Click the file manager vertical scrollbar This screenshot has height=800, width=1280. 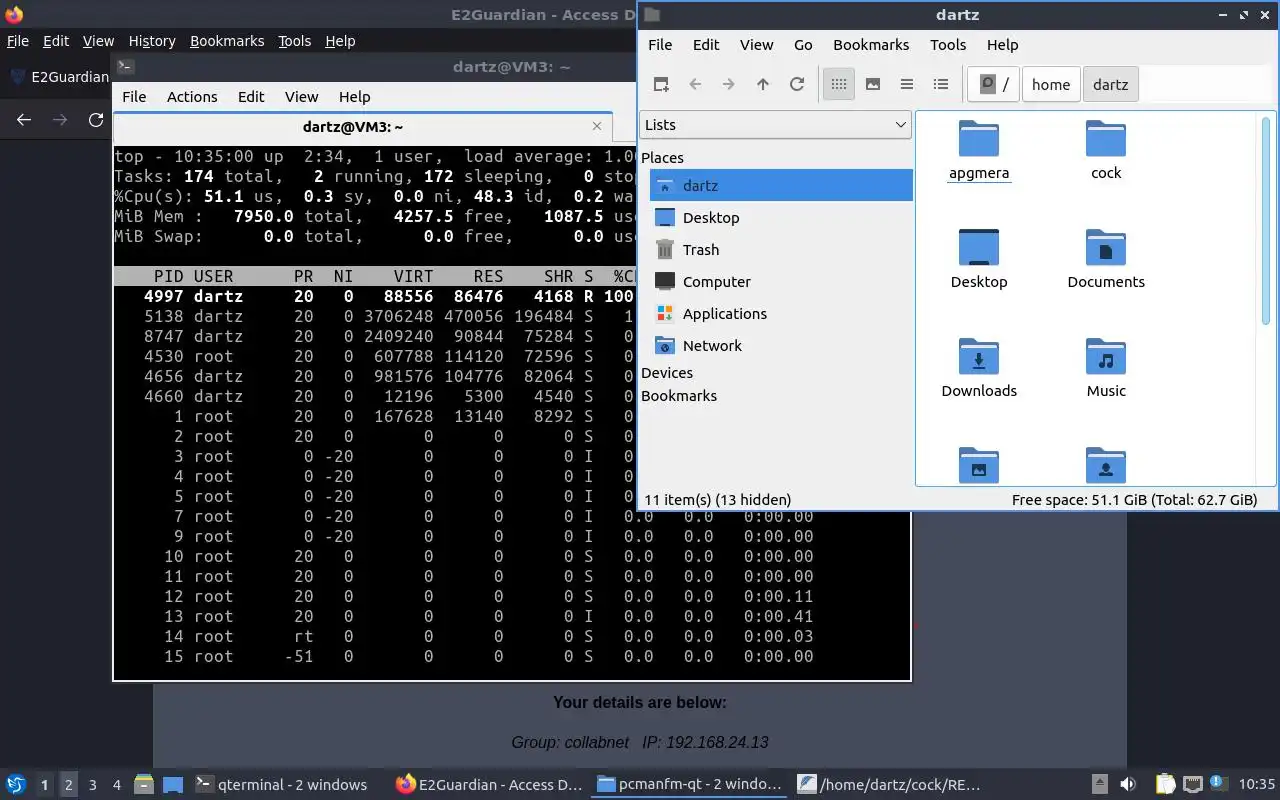(1266, 220)
